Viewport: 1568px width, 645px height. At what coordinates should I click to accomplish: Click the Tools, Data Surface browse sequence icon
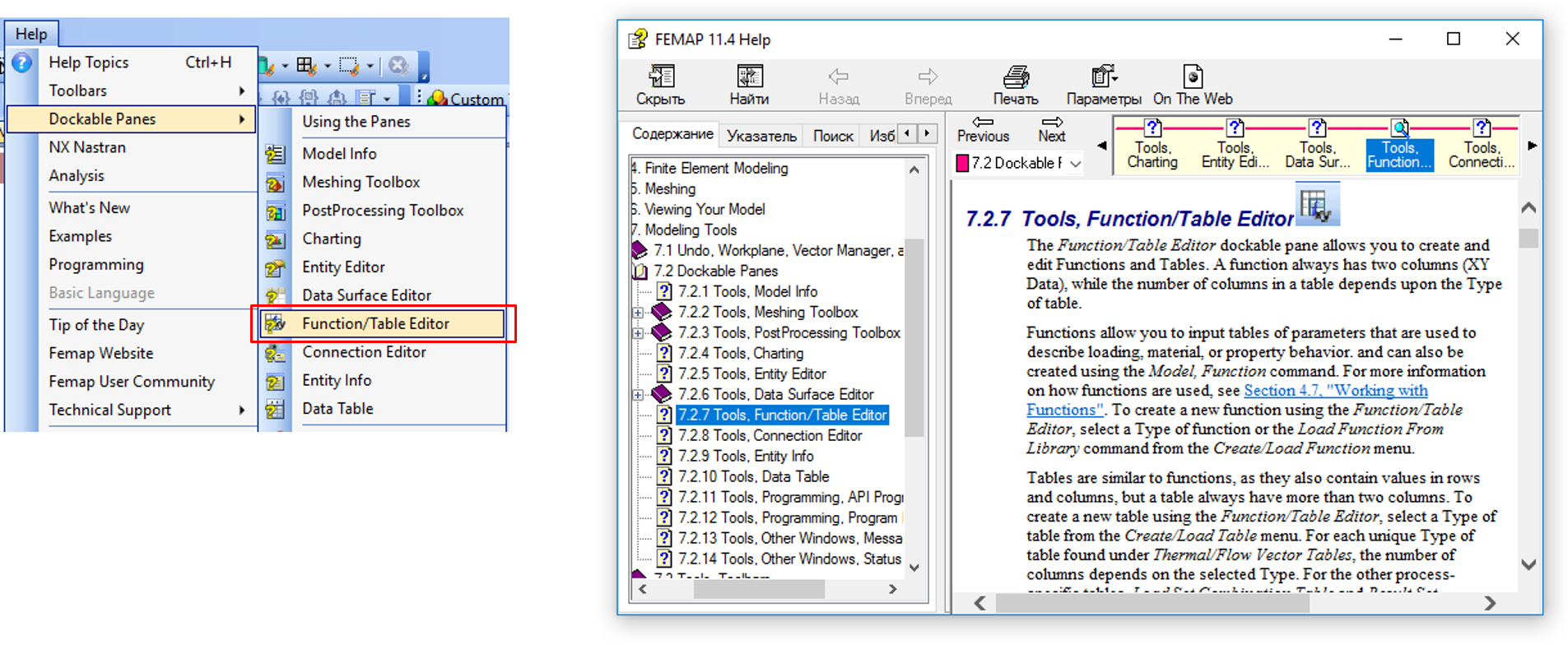pos(1317,128)
